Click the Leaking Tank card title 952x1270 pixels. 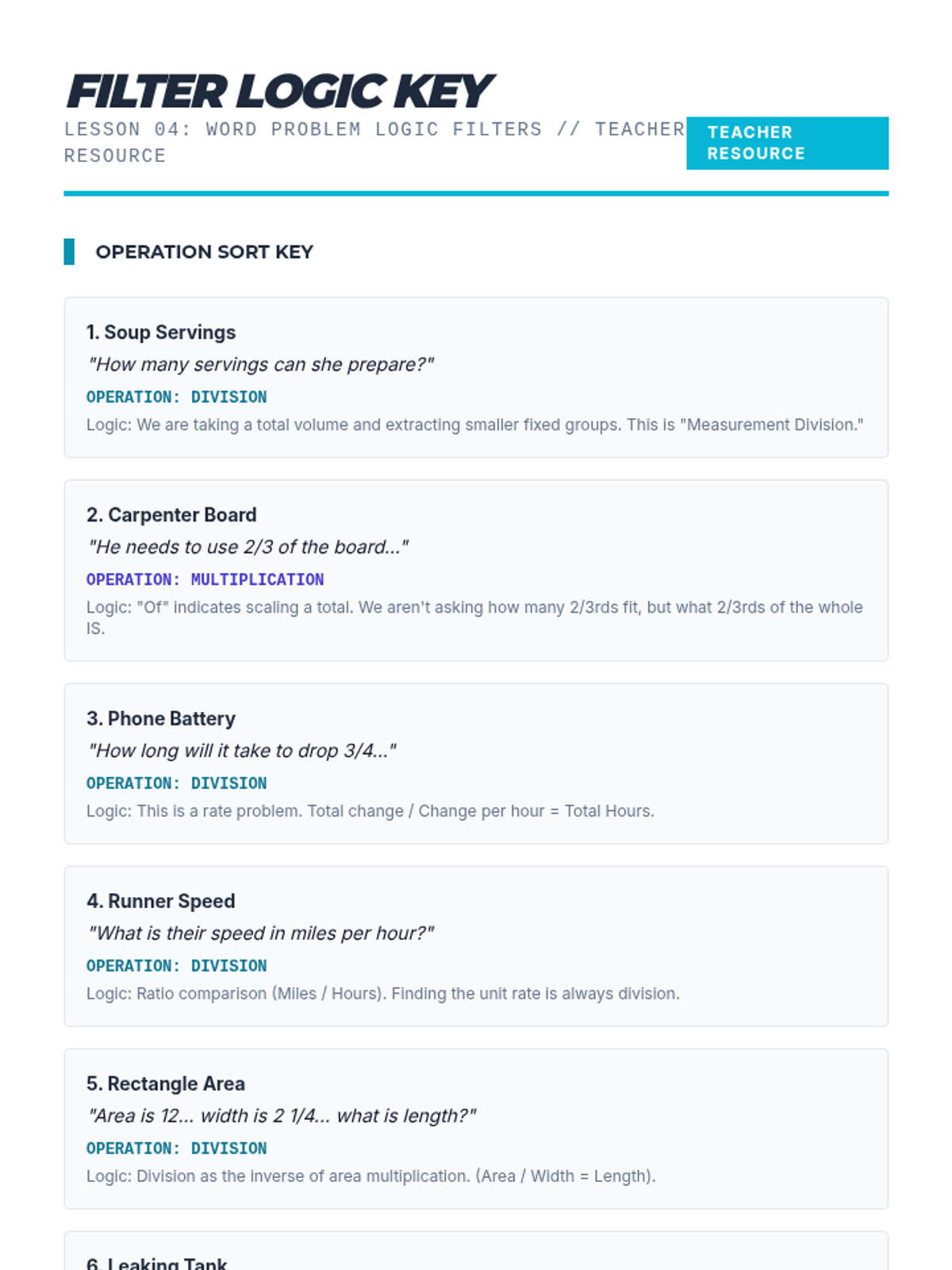(x=157, y=1263)
